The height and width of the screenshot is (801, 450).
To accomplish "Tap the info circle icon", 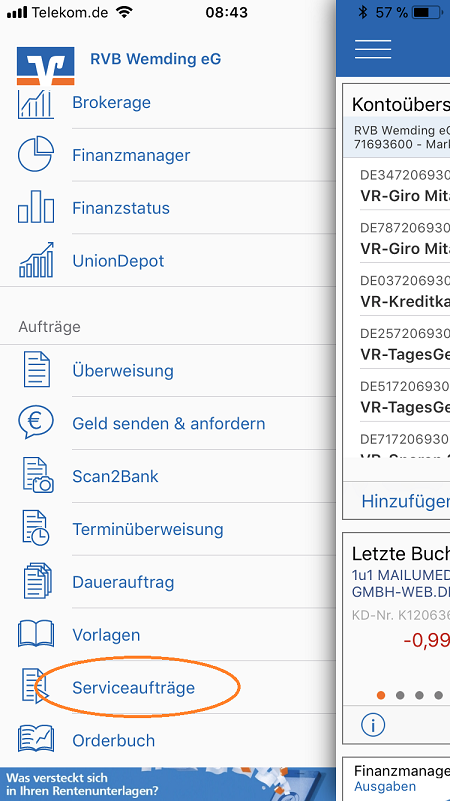I will pos(372,725).
